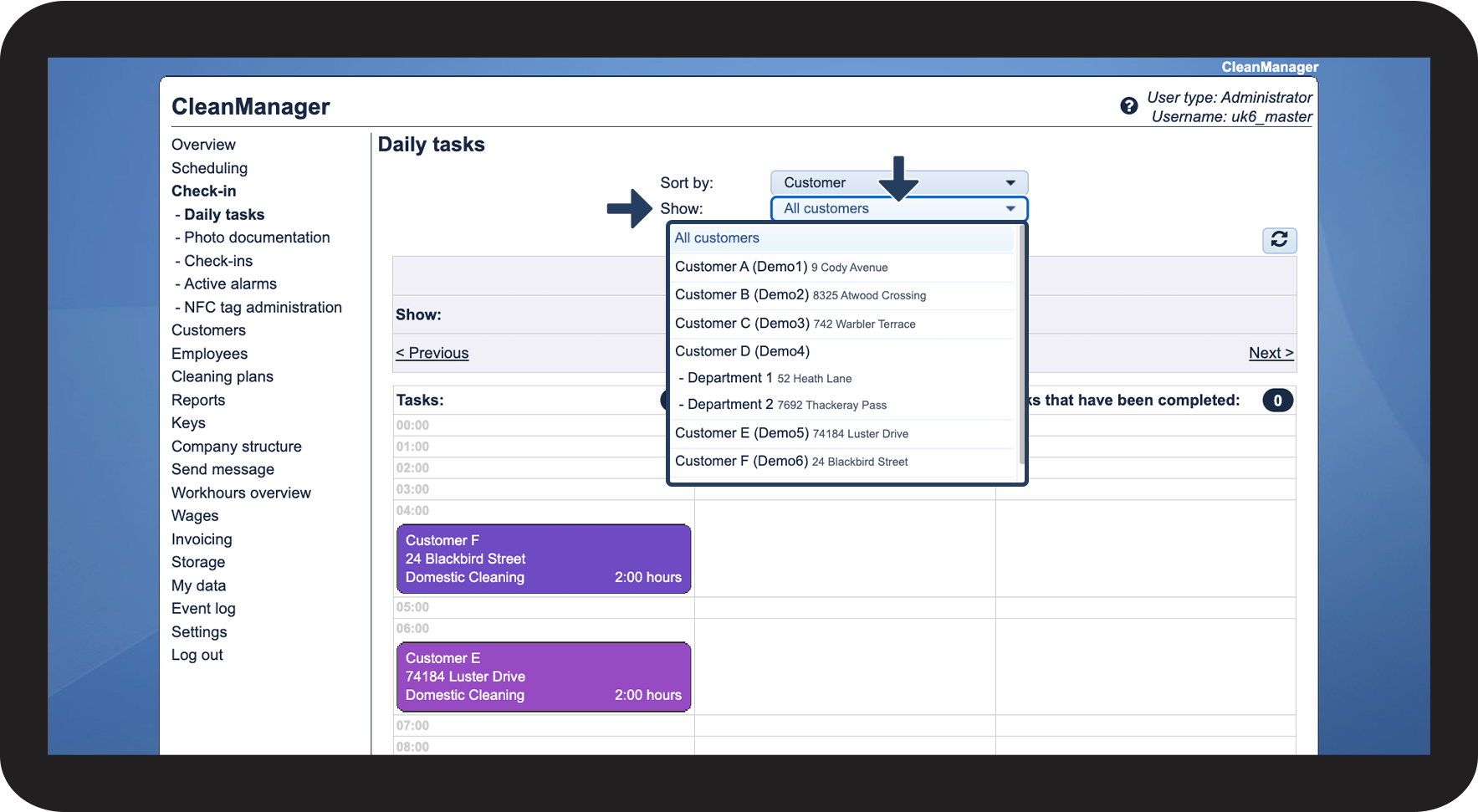1478x812 pixels.
Task: Open Reports in the sidebar
Action: pos(198,401)
